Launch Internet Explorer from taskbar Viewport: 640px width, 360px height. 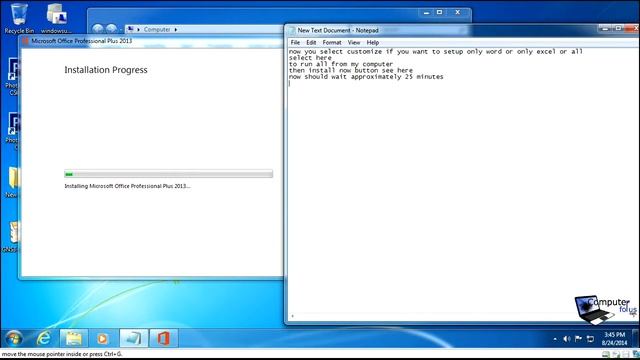pos(44,338)
